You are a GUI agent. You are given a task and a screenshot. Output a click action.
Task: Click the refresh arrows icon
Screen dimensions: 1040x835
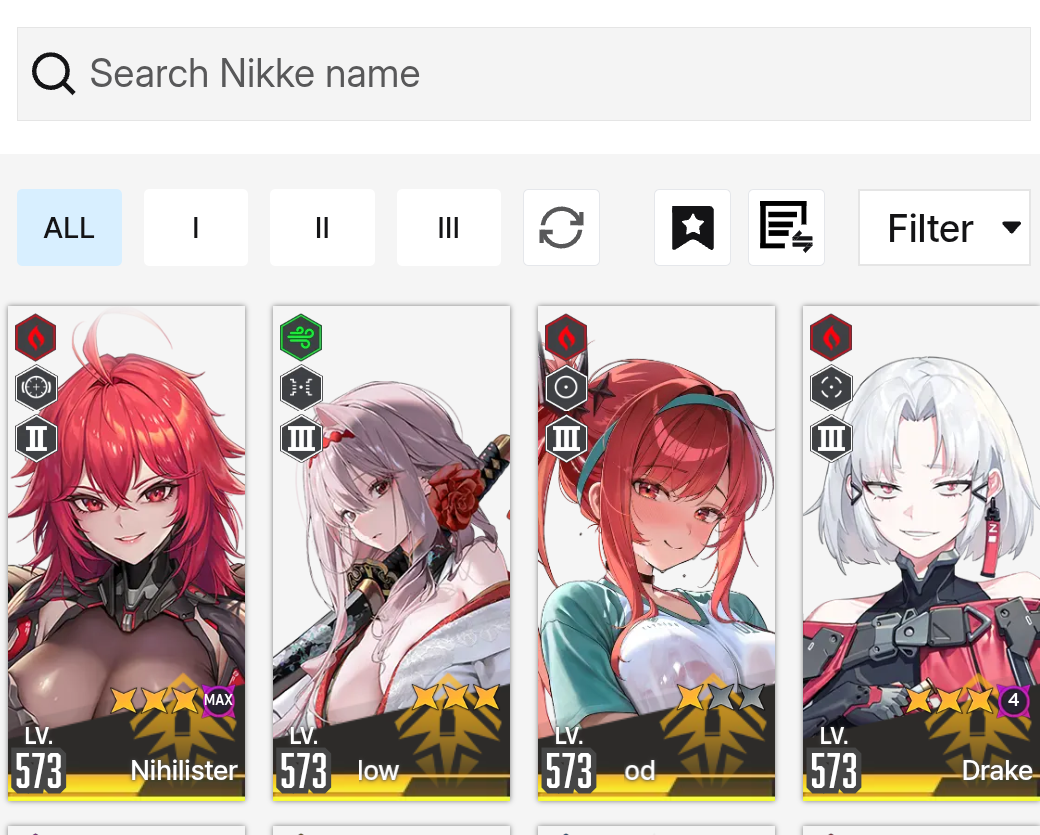(561, 227)
